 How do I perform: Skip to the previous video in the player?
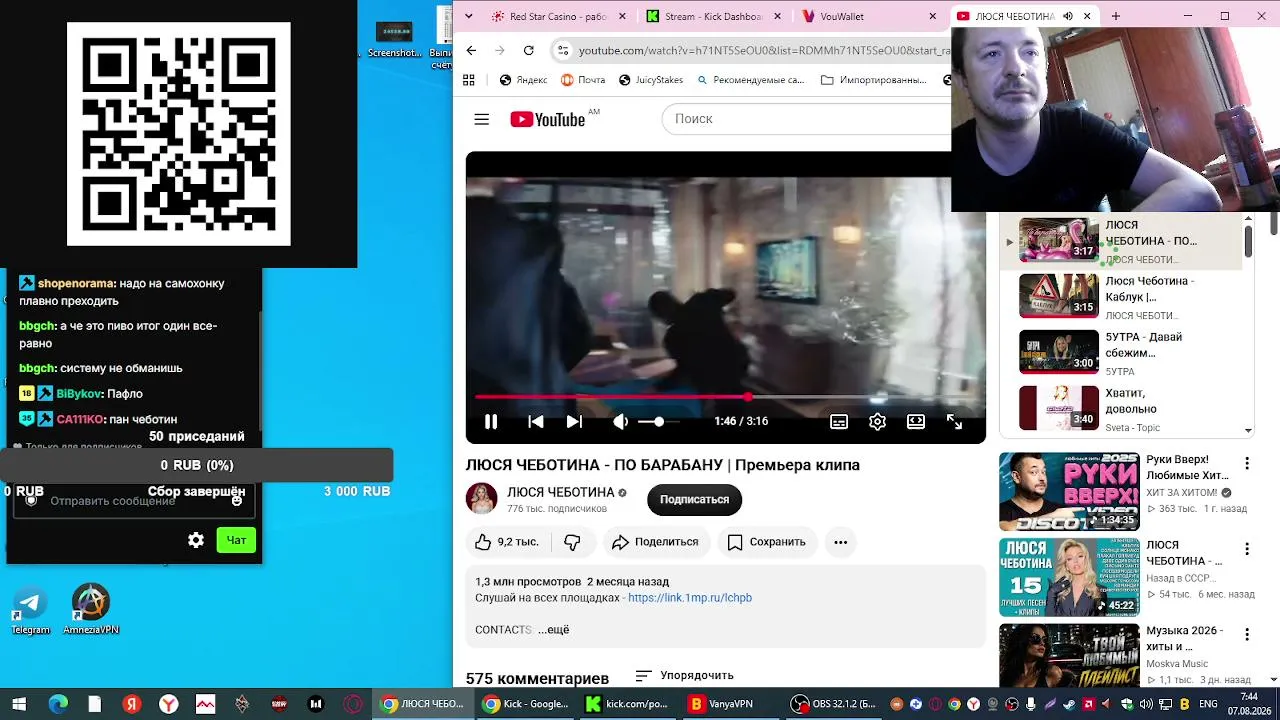click(536, 422)
